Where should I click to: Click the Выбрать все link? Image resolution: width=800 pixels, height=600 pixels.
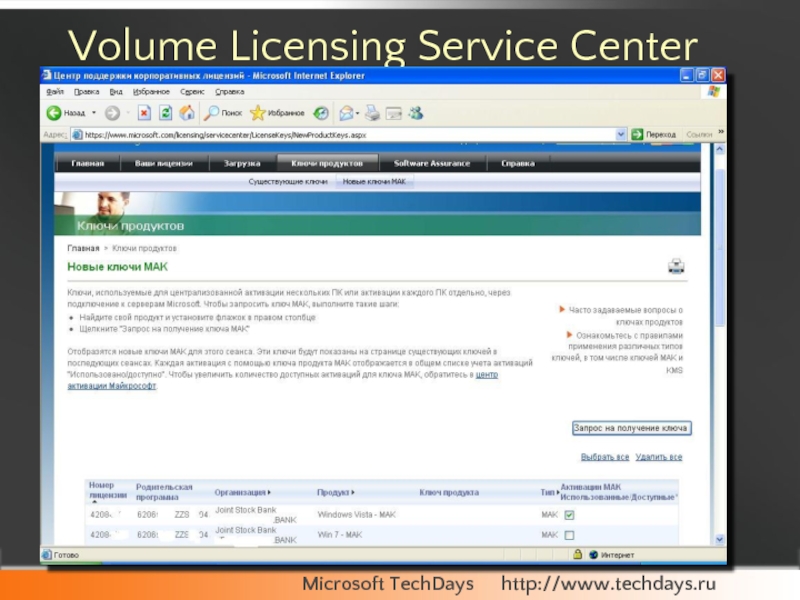605,457
